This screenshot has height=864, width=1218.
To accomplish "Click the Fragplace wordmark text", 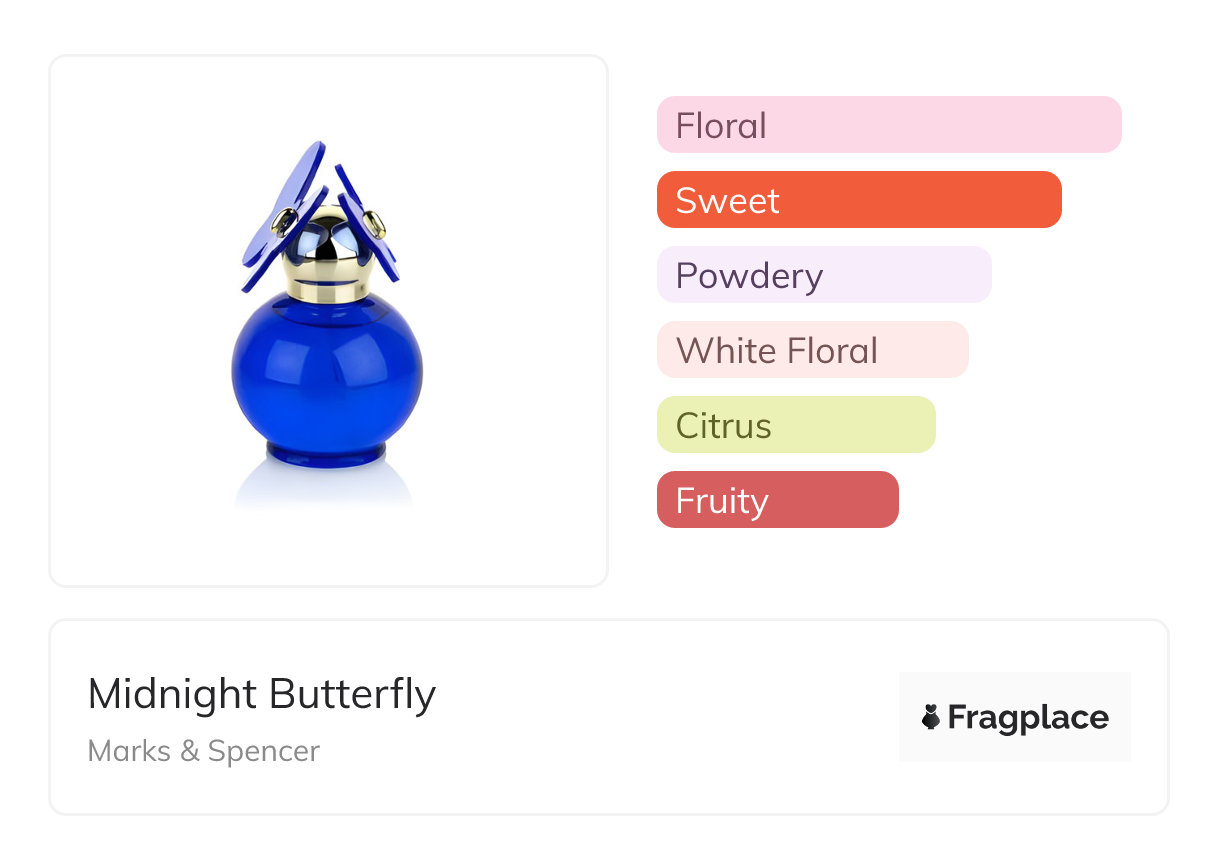I will (1028, 718).
